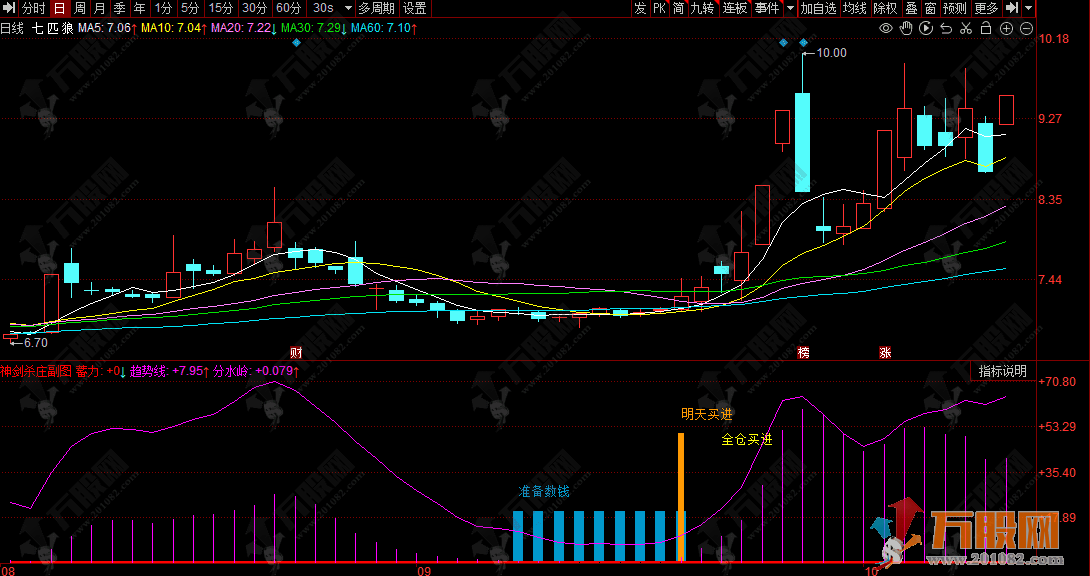Zoom in with the plus icon
1090x576 pixels.
1006,28
